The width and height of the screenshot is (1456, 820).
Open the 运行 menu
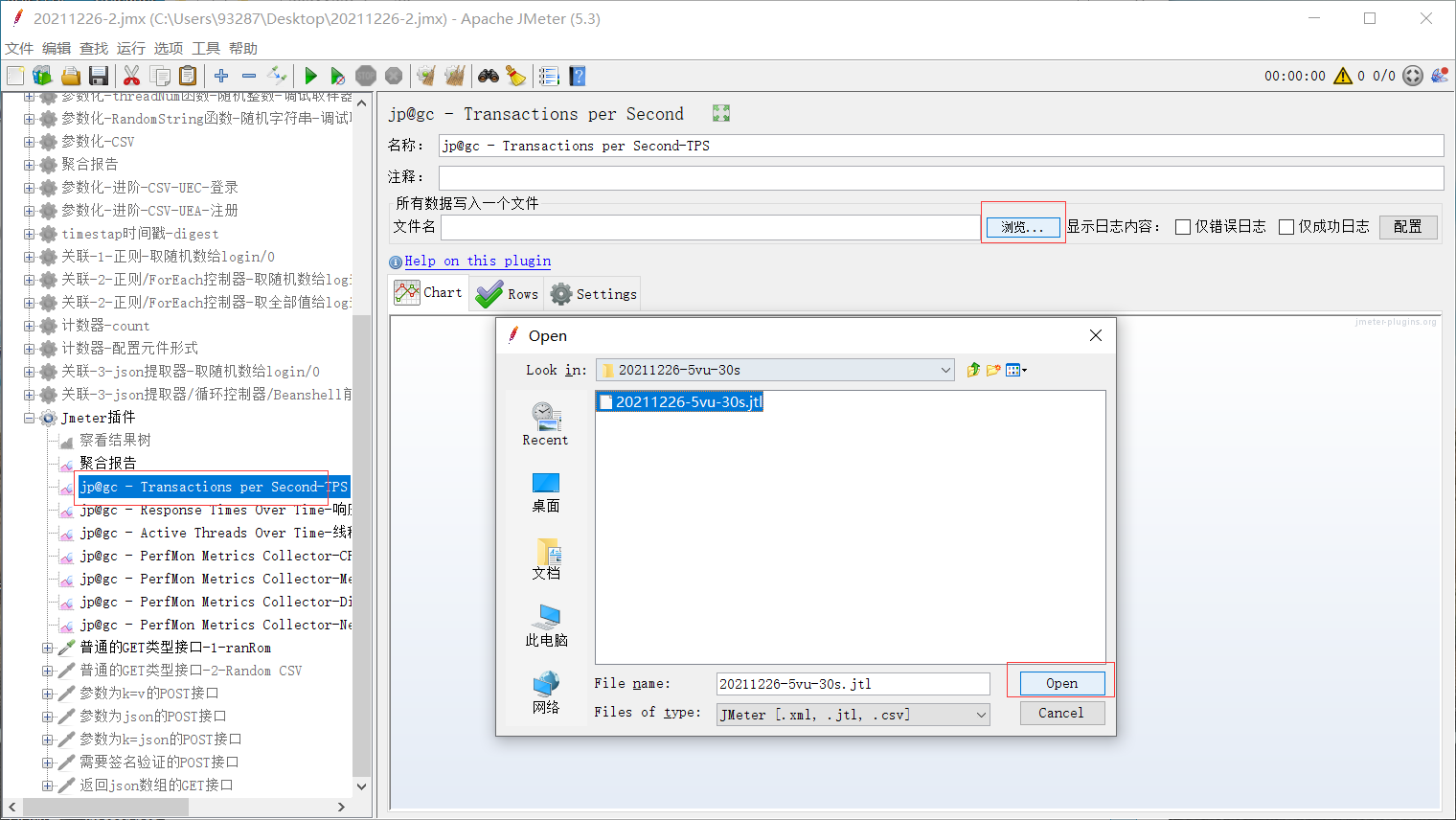point(131,48)
